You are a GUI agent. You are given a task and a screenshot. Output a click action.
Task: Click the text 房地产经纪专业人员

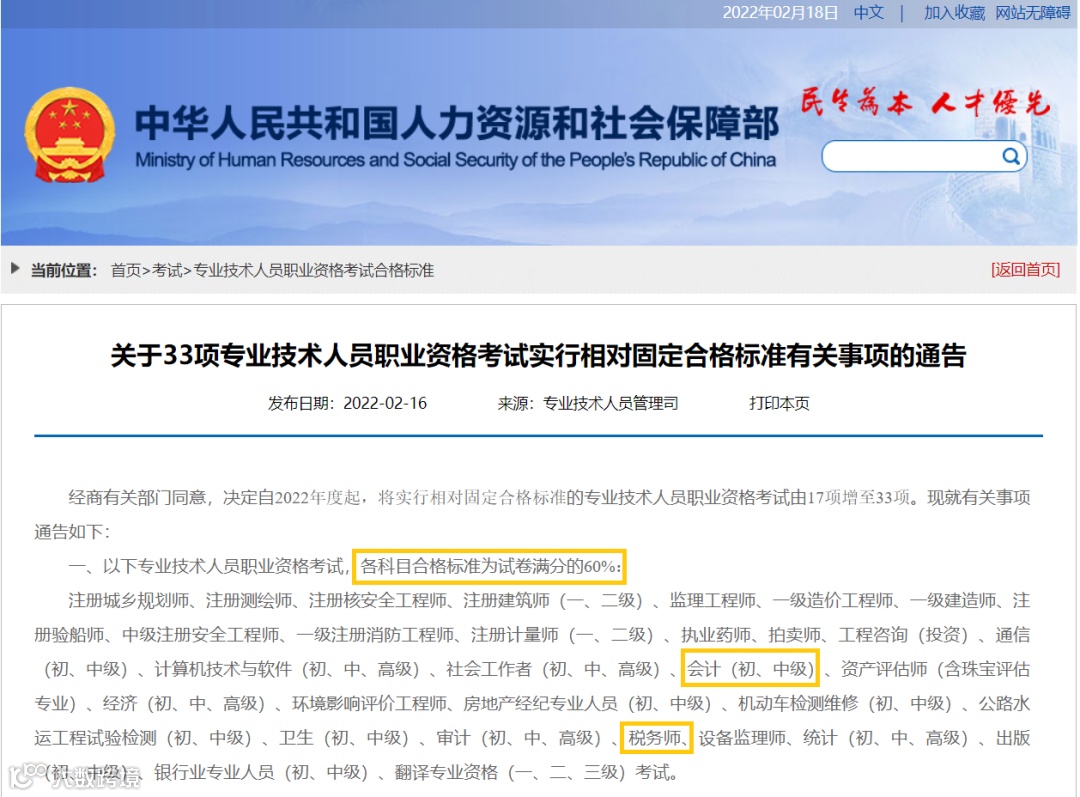540,703
